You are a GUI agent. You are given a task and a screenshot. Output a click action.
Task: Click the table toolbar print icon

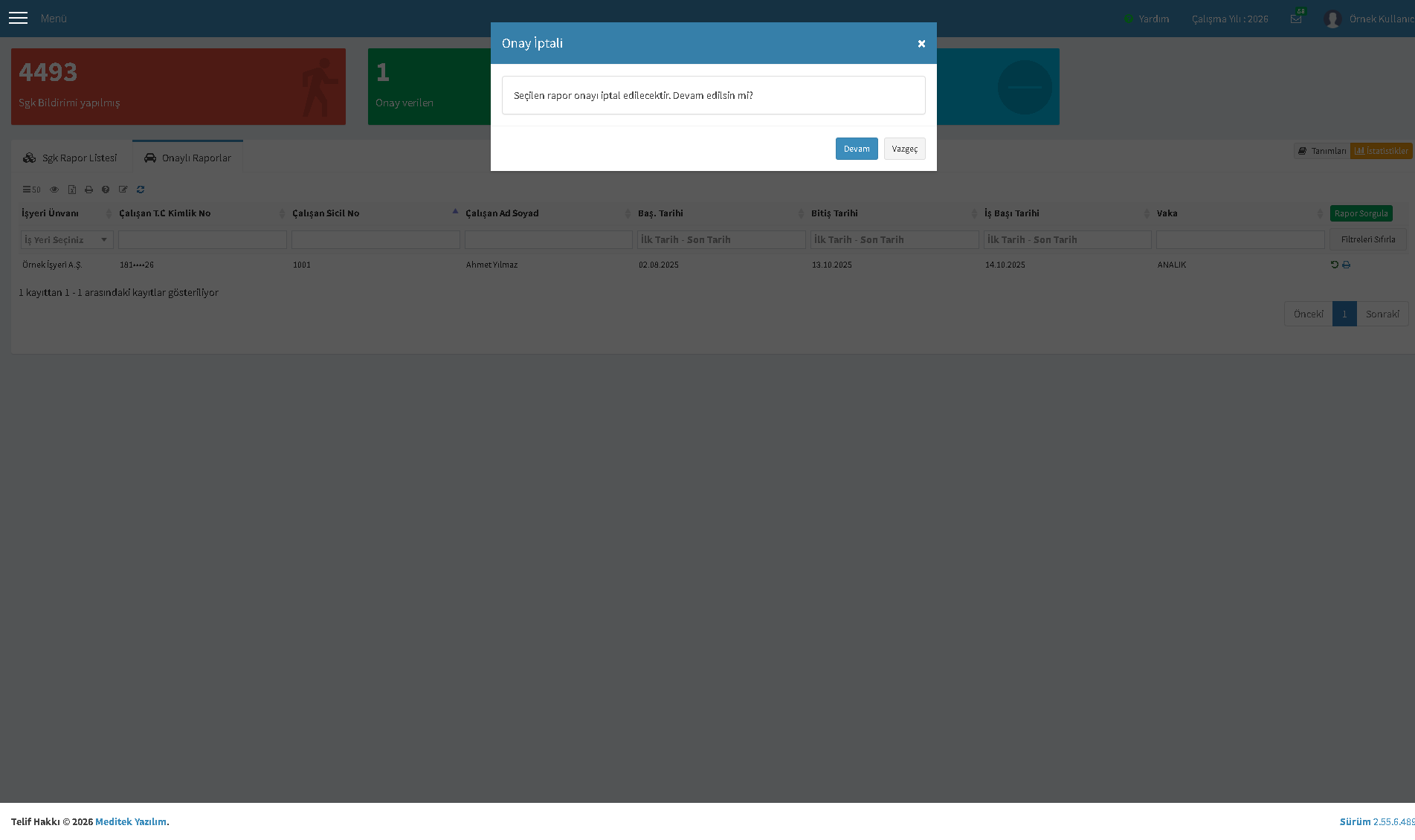89,190
